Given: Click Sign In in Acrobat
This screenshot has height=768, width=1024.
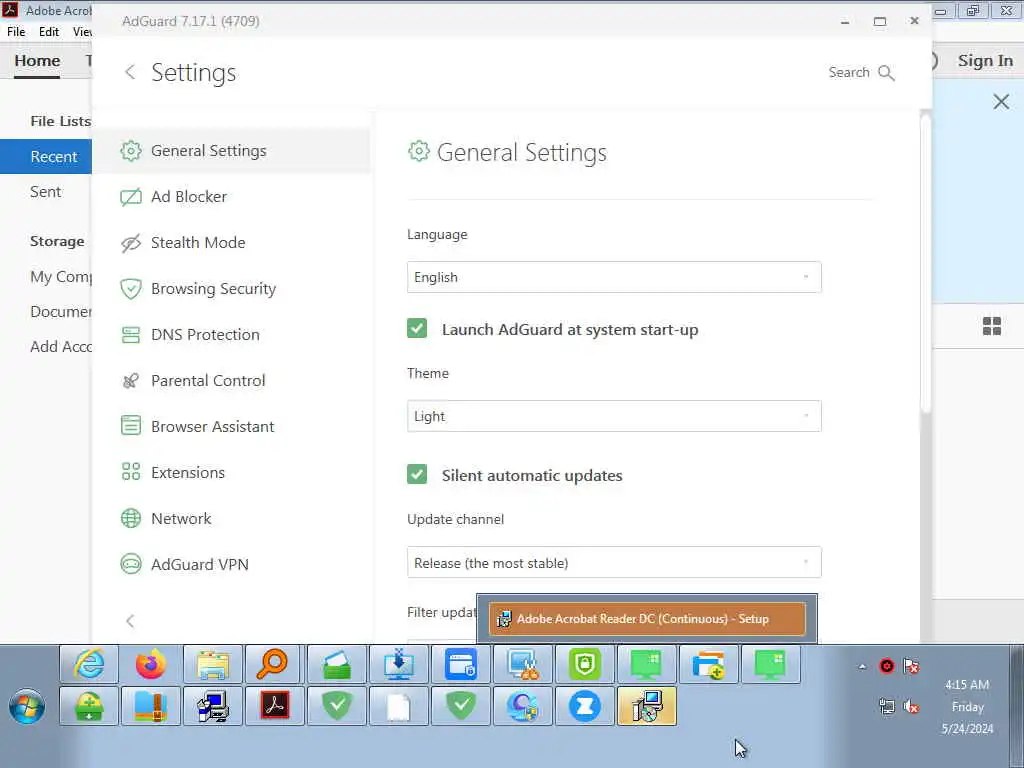Looking at the screenshot, I should coord(985,61).
